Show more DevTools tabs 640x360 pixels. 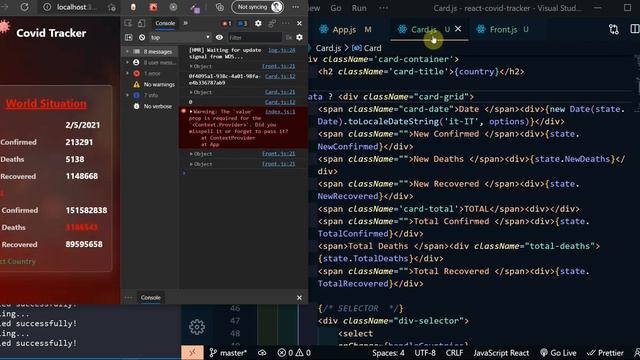pyautogui.click(x=186, y=23)
